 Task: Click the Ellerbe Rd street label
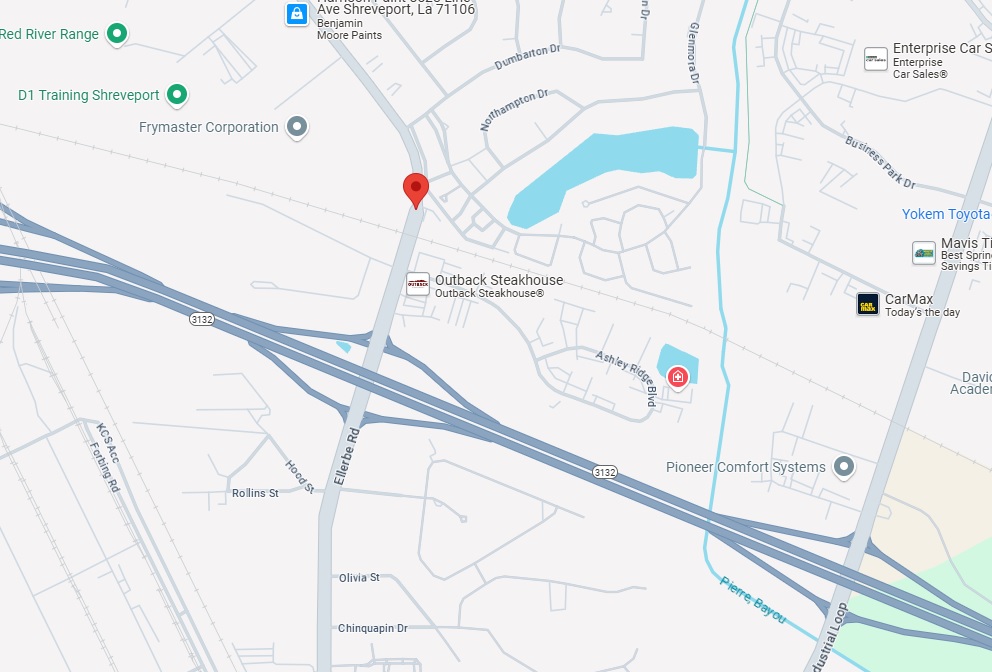click(x=347, y=457)
